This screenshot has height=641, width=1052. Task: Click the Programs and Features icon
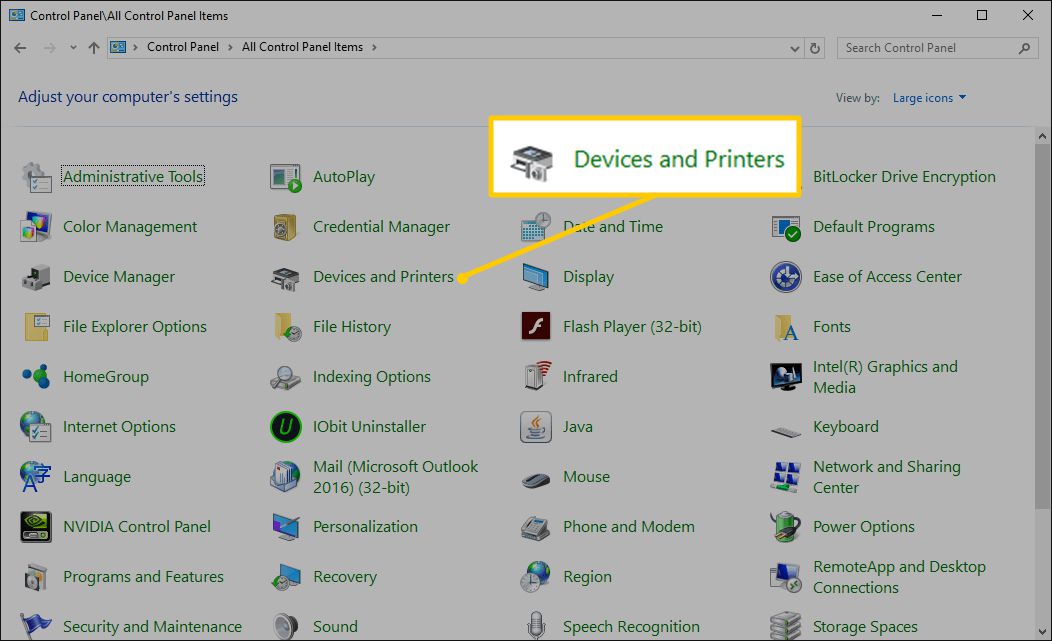click(36, 577)
